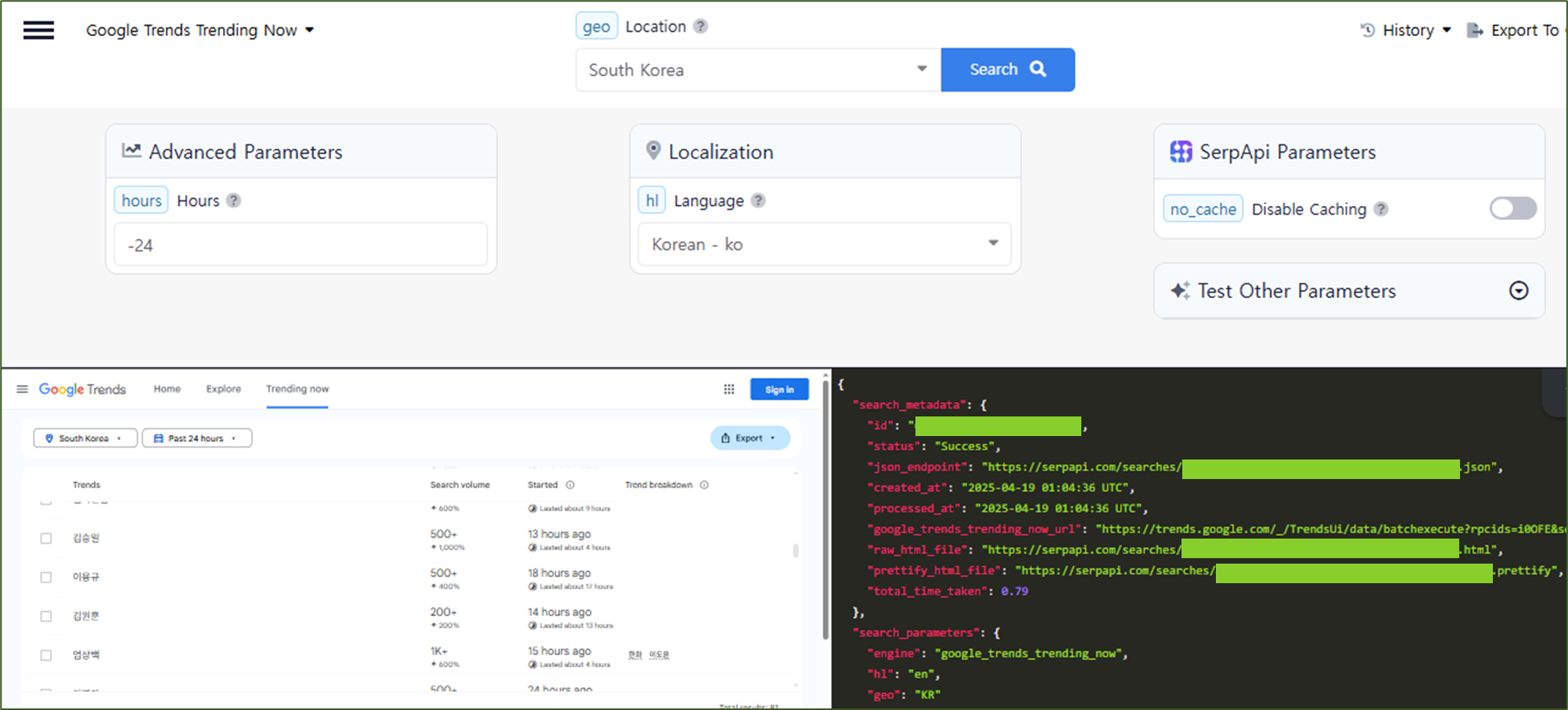
Task: Click the Disable Caching help icon
Action: 1381,209
